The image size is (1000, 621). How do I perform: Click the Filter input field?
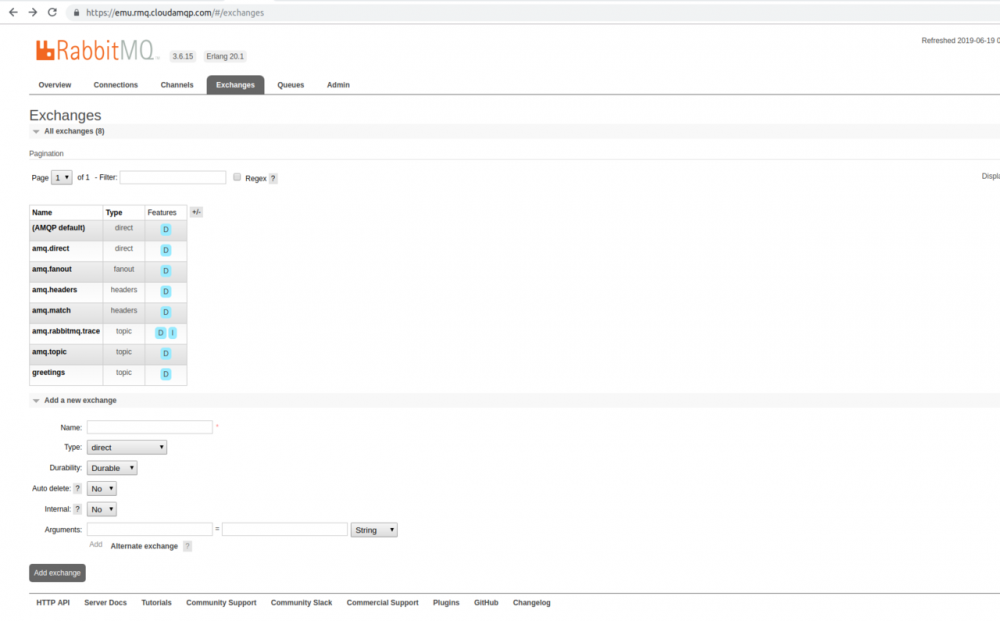[x=173, y=177]
